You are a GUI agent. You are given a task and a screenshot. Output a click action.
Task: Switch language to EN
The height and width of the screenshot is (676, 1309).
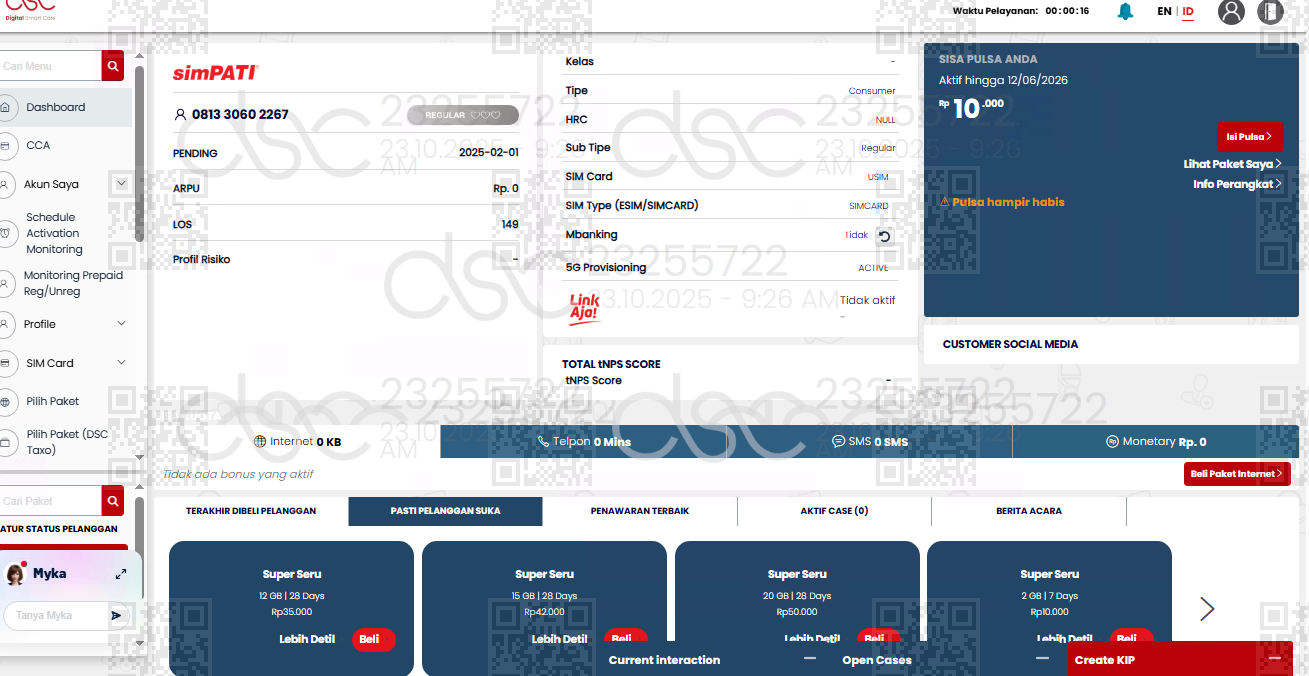point(1164,12)
